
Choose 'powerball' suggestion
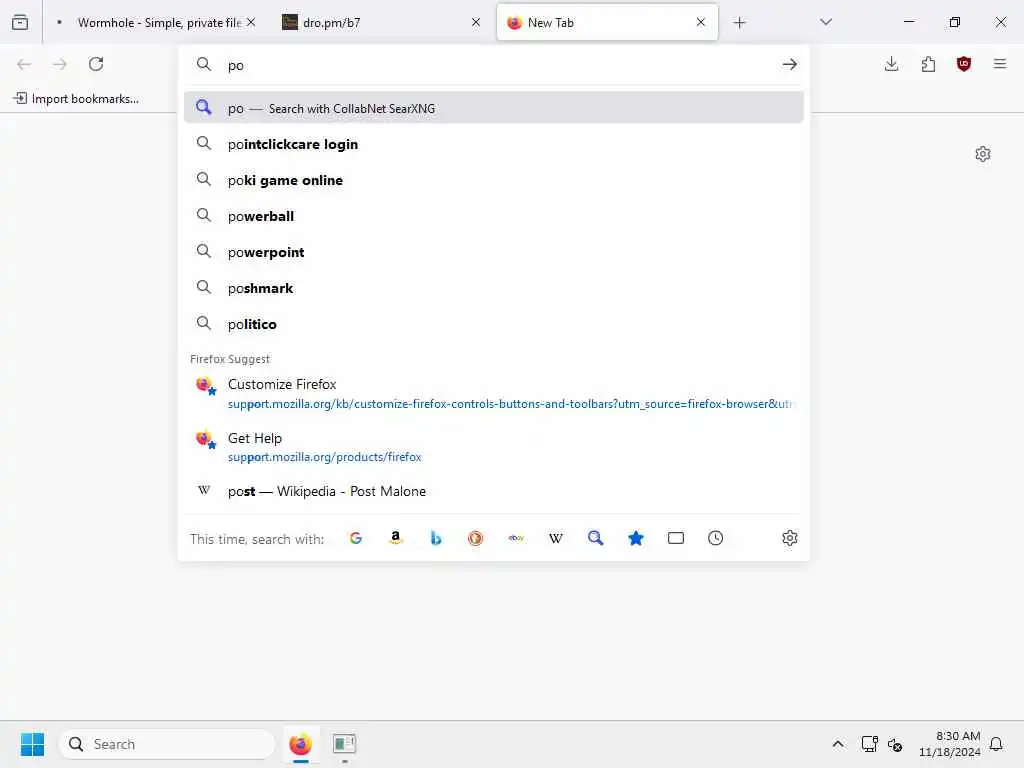494,216
